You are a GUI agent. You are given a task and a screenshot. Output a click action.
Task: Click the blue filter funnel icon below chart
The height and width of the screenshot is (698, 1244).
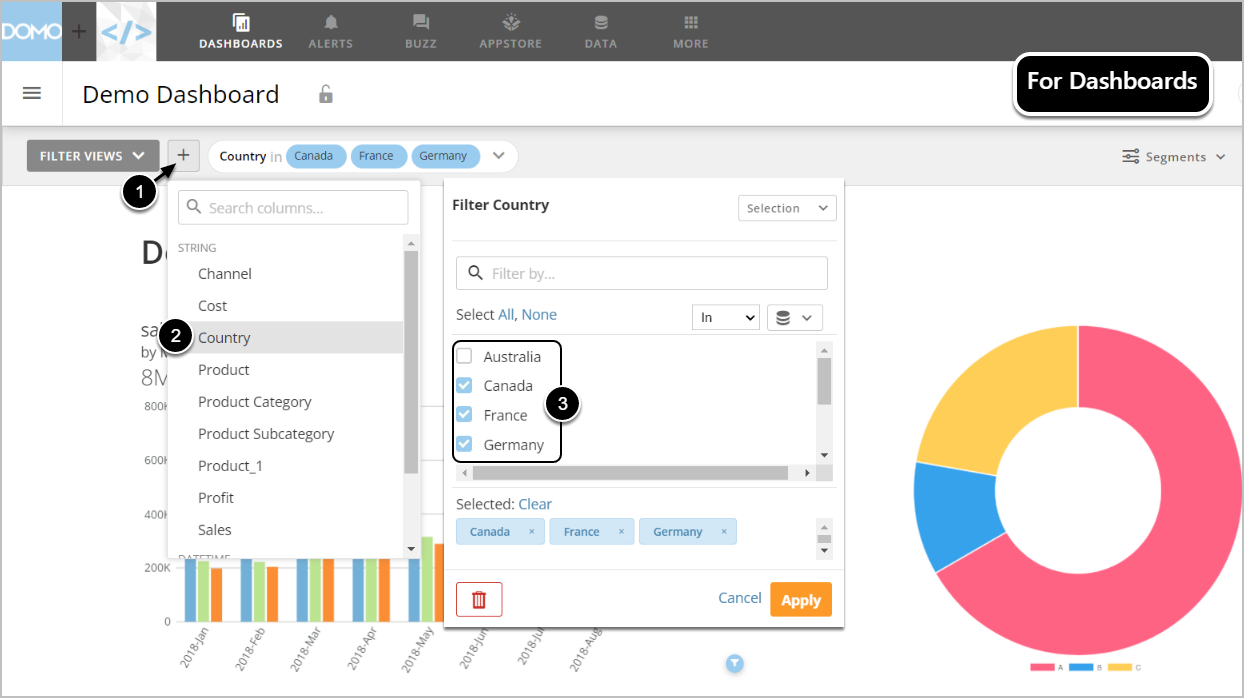click(x=735, y=663)
